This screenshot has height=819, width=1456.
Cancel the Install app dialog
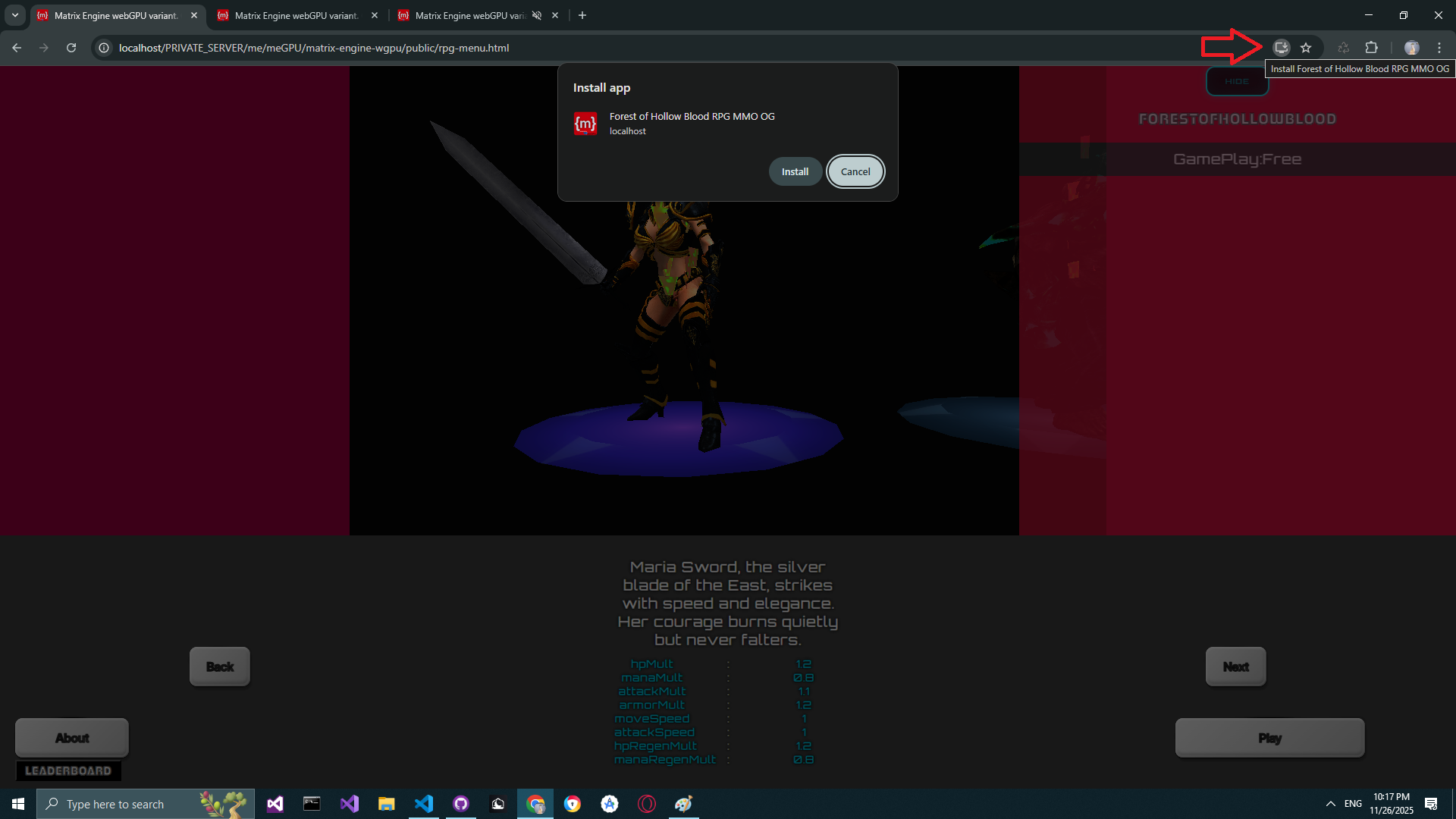[x=855, y=171]
